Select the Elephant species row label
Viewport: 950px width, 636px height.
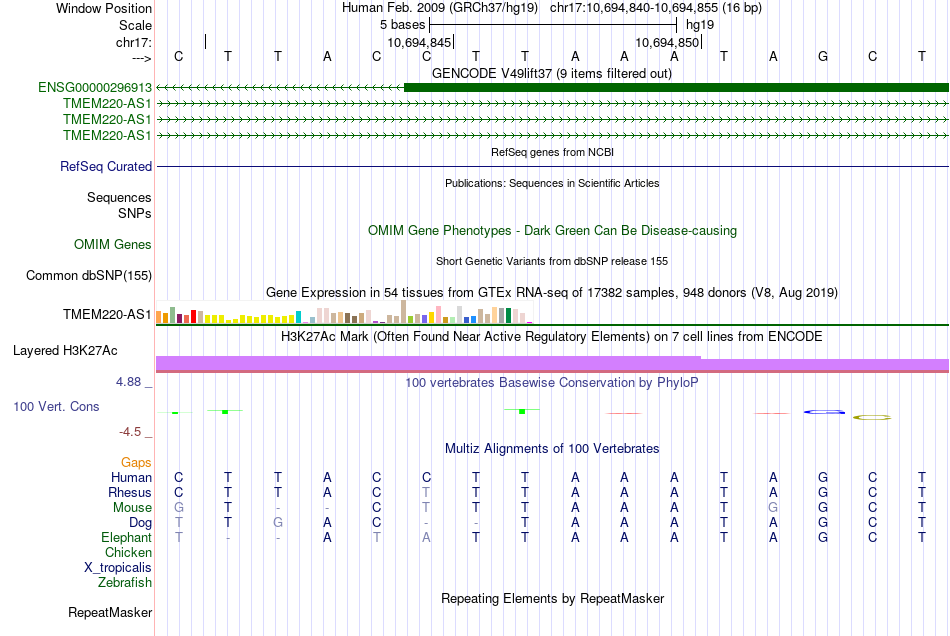pos(126,538)
